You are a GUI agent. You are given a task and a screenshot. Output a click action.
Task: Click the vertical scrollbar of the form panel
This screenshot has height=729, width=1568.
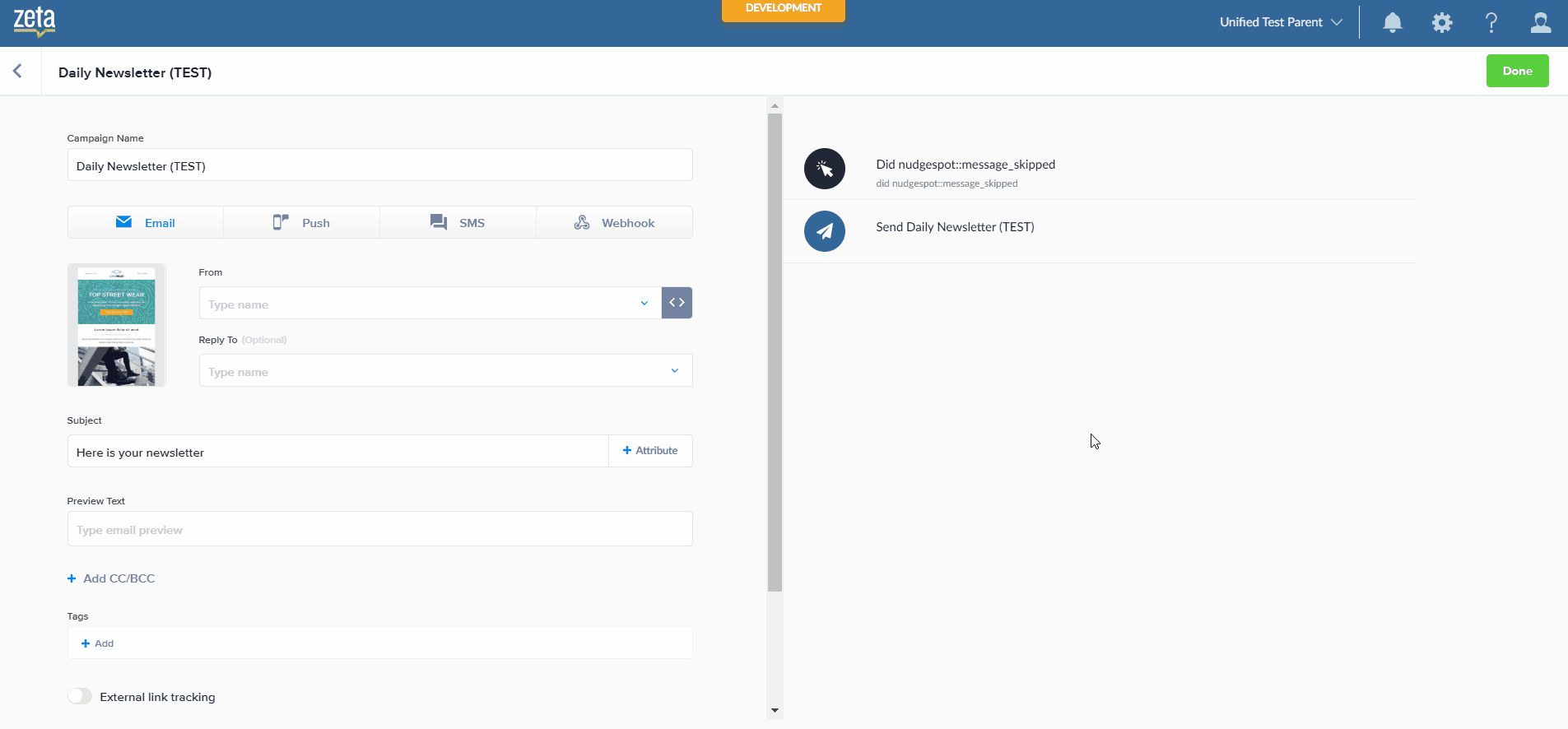coord(775,354)
